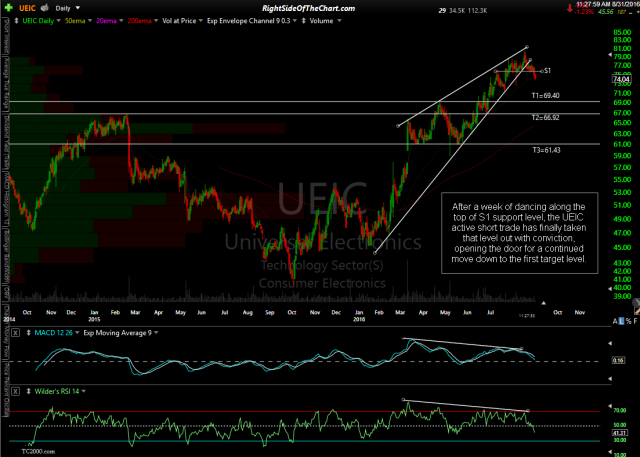Click the pencil drawing tool icon
Image resolution: width=640 pixels, height=457 pixels.
636,311
